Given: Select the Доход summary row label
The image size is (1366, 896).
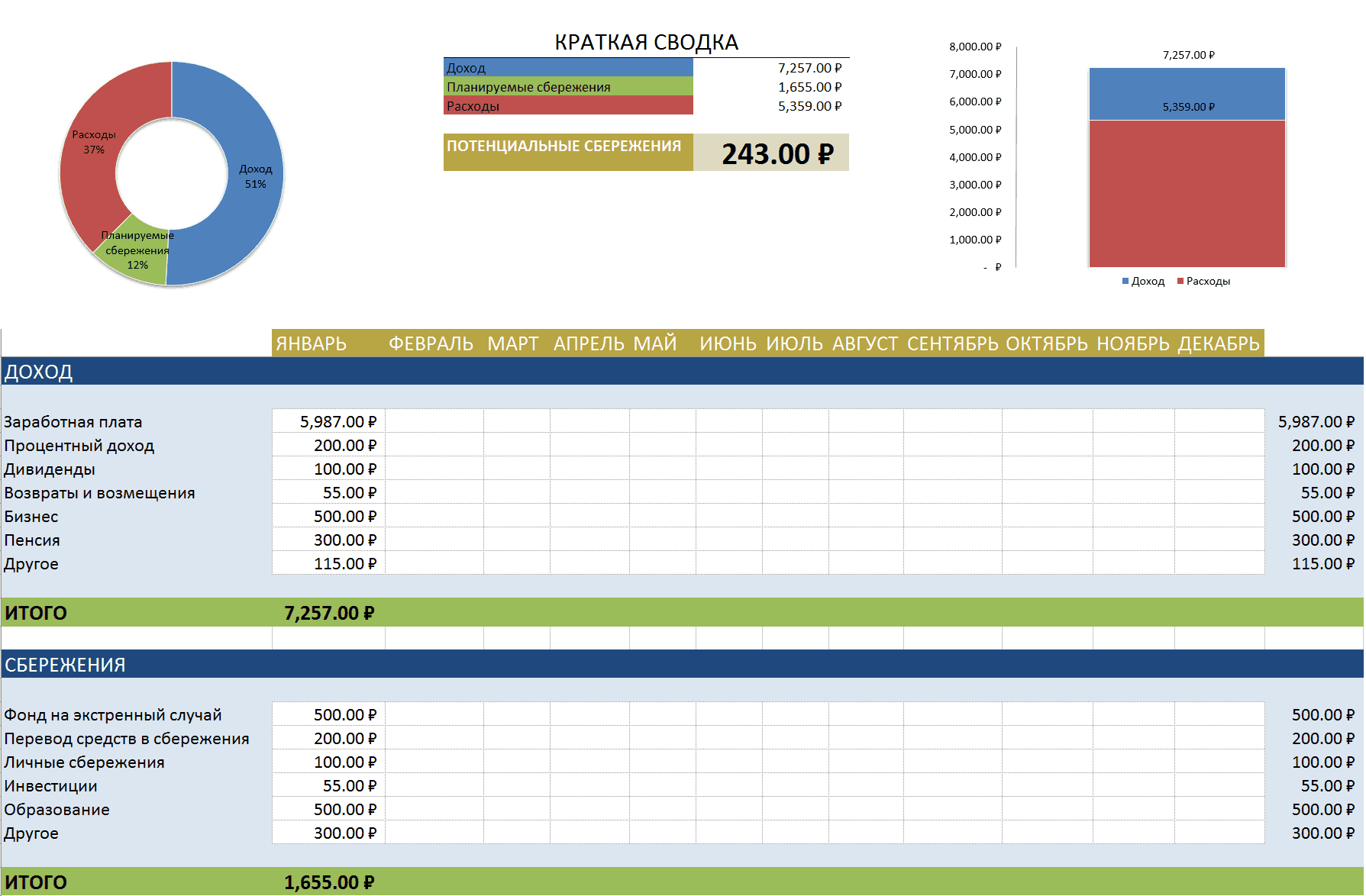Looking at the screenshot, I should [568, 67].
